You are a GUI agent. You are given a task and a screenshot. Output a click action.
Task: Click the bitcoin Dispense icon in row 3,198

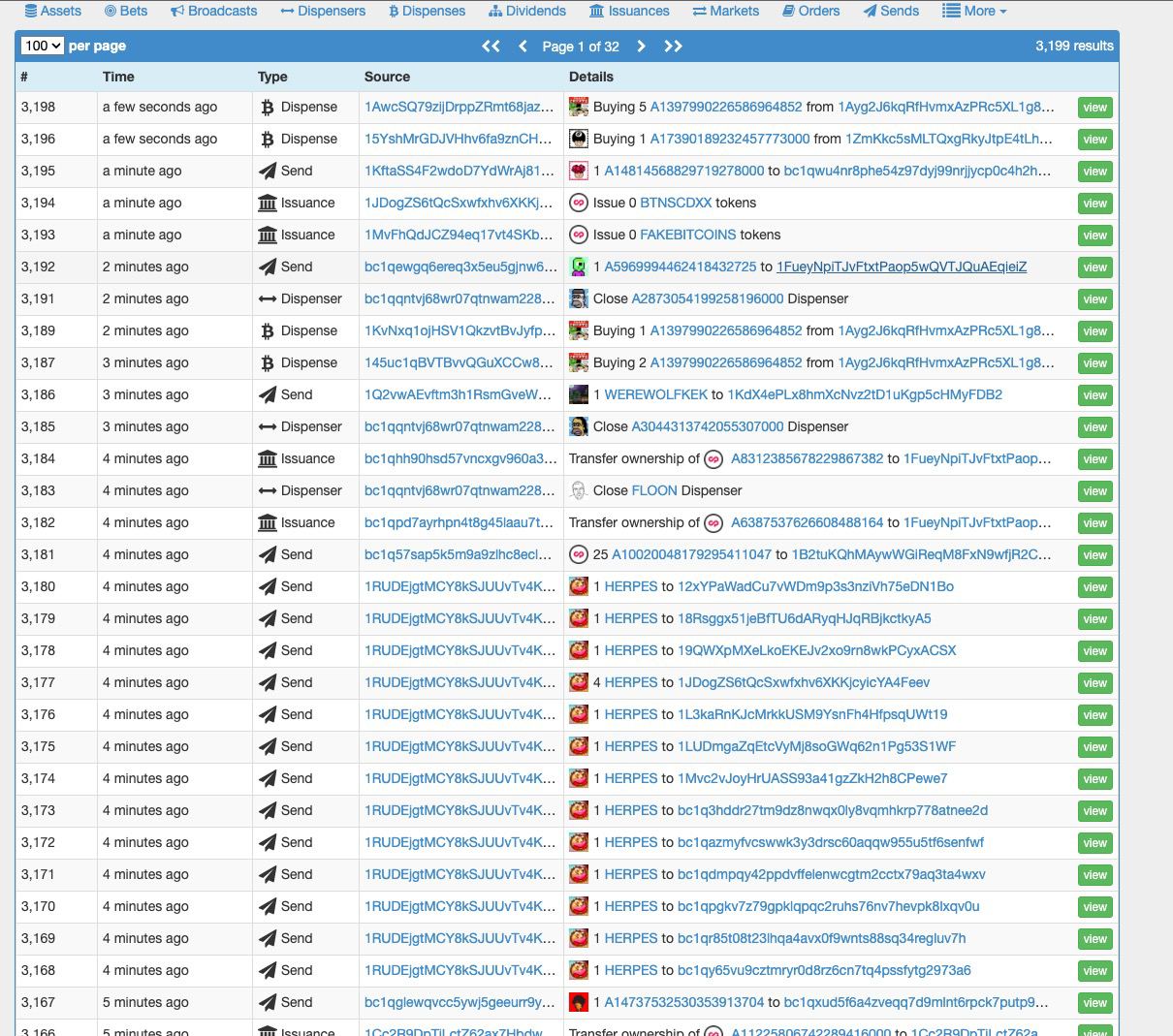click(x=268, y=108)
